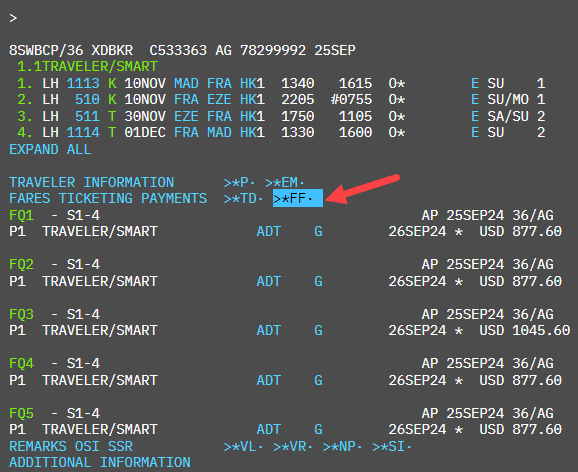Select the 1.1TRAVELER/SMART passenger name
Viewport: 578px width, 472px height.
[x=87, y=66]
